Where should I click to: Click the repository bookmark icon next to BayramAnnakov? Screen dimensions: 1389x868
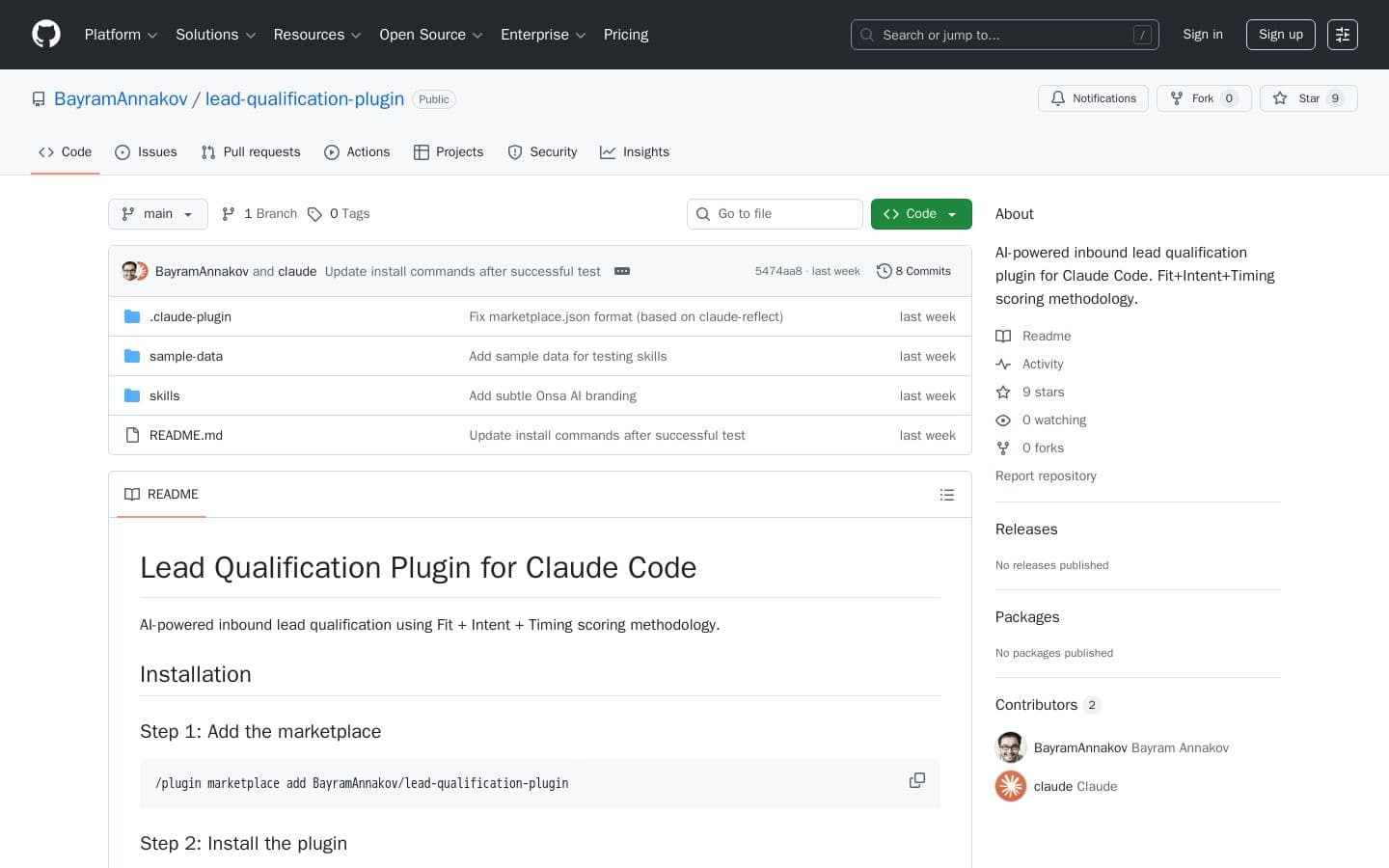(x=39, y=98)
